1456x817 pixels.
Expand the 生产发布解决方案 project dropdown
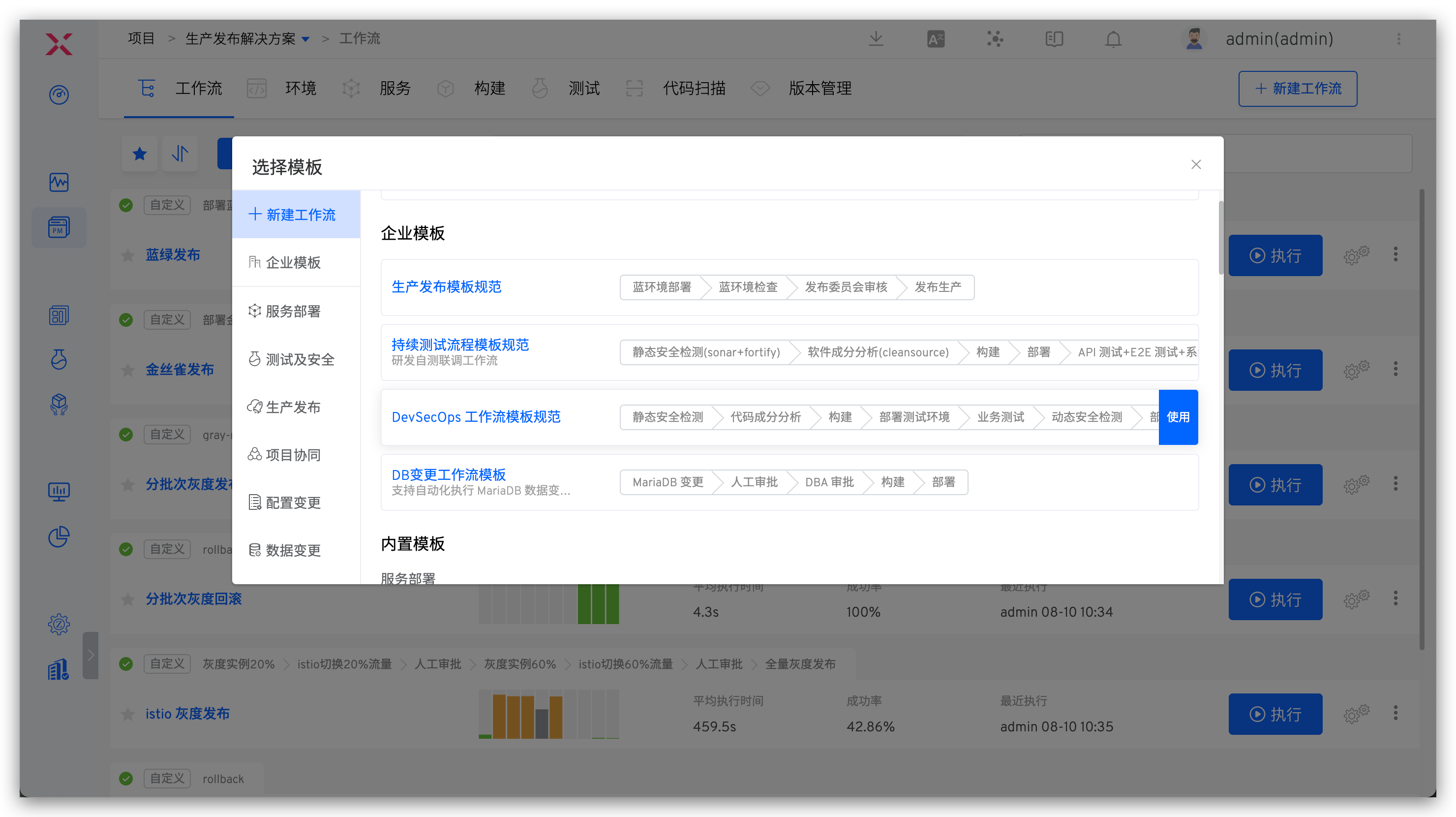click(306, 39)
